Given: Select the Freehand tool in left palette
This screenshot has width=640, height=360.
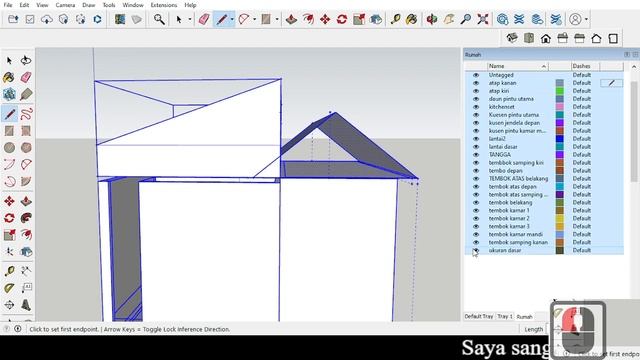Looking at the screenshot, I should click(26, 113).
